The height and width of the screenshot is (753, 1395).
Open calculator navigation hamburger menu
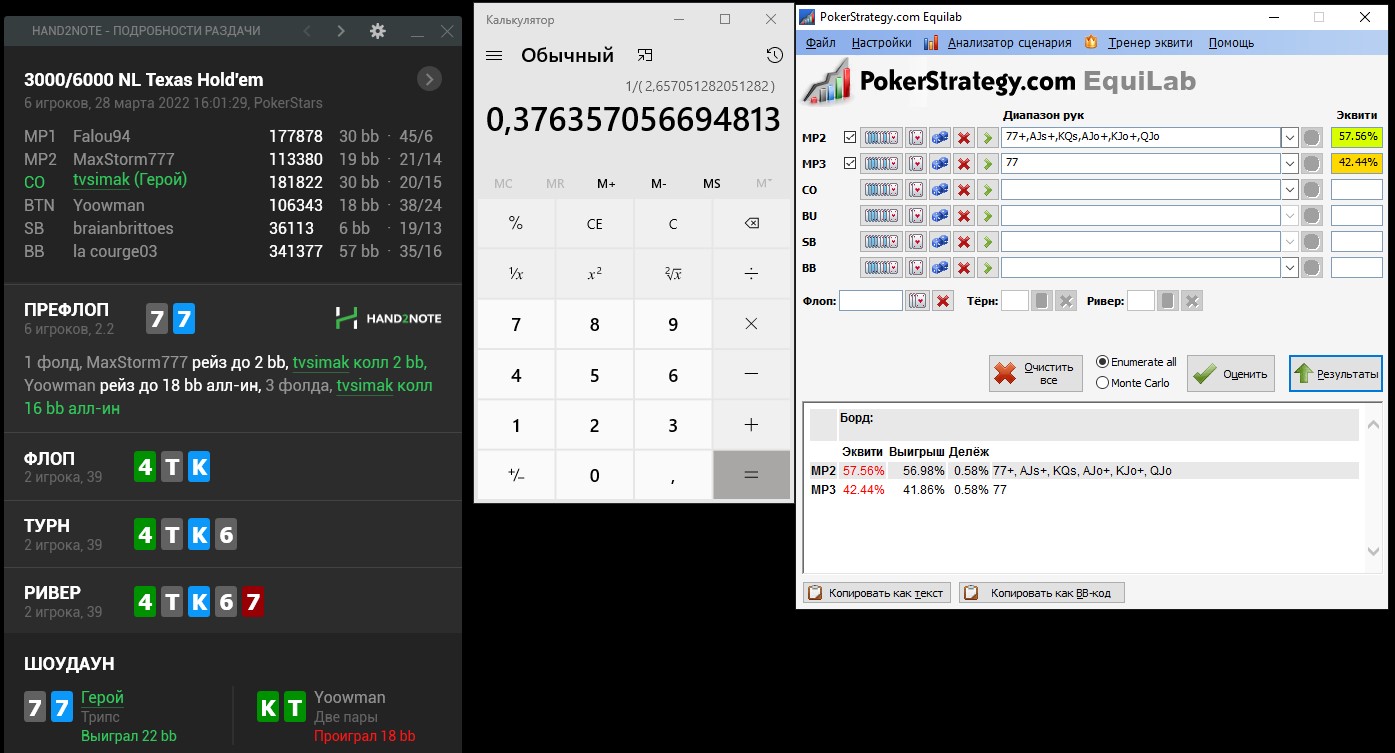494,55
